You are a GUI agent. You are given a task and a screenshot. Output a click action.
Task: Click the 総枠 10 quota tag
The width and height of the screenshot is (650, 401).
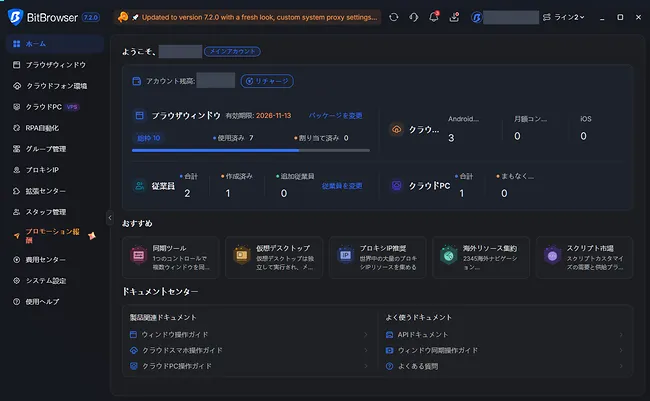[x=148, y=138]
